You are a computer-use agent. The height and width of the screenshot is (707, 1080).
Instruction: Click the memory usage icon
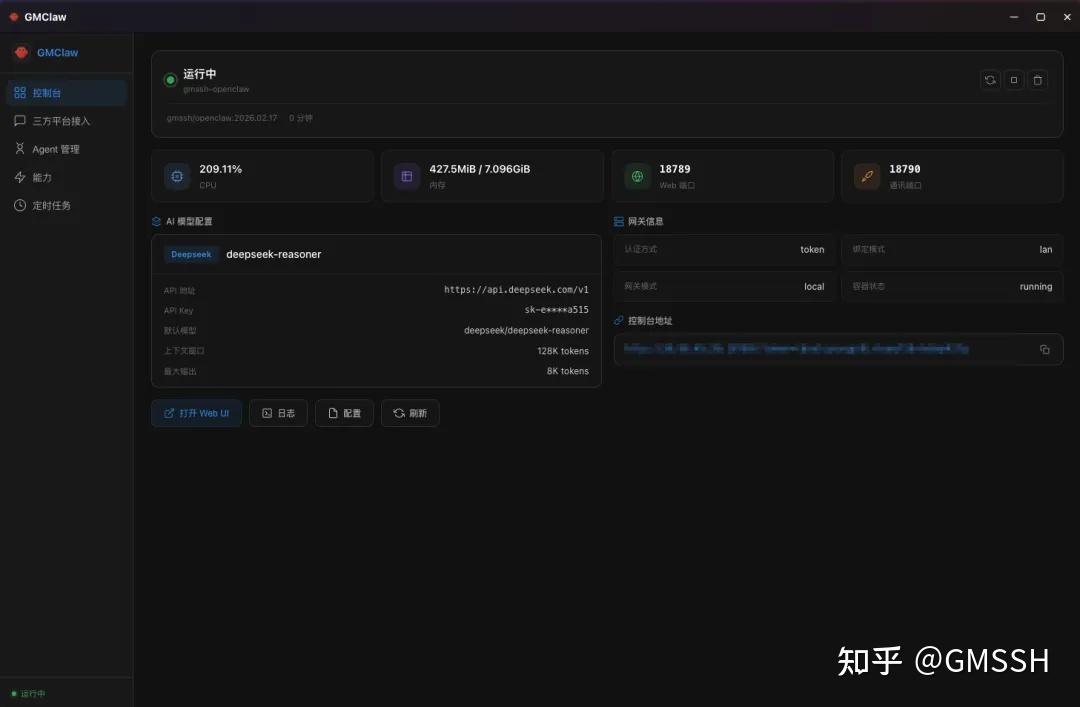407,176
